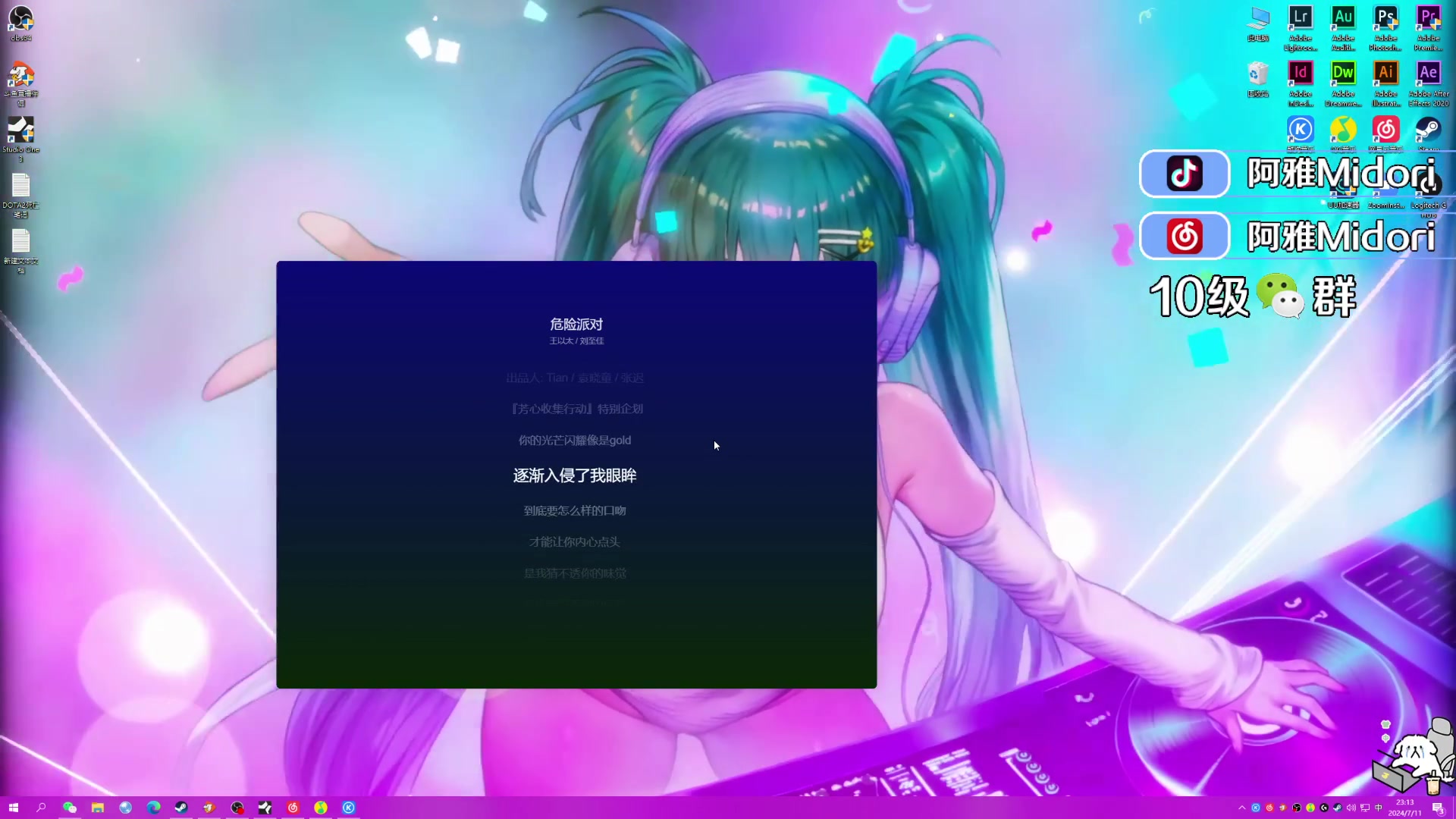Click the Logitech G HUB tray icon
1456x819 pixels.
pyautogui.click(x=1324, y=808)
